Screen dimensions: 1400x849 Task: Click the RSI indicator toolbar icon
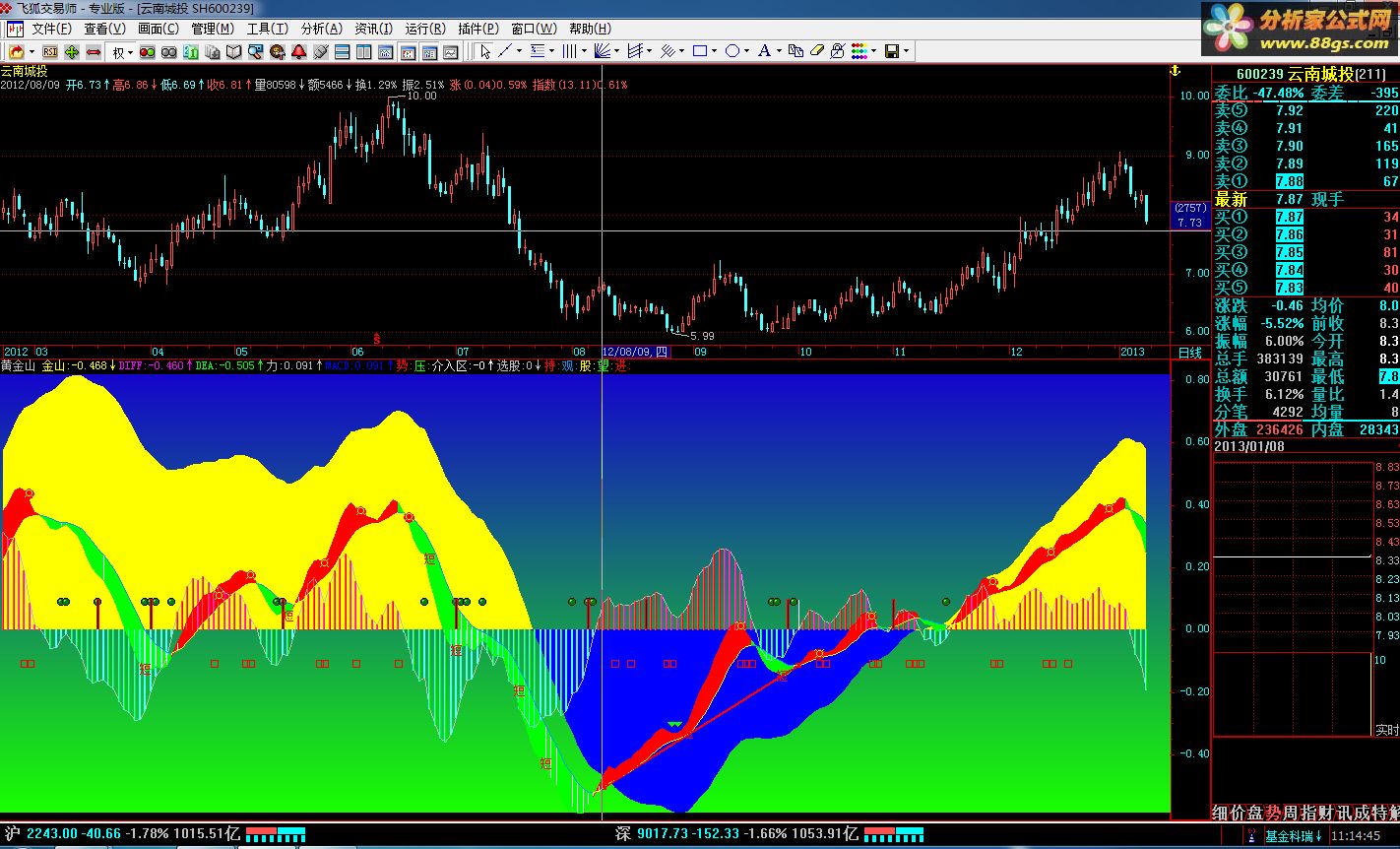pos(50,51)
